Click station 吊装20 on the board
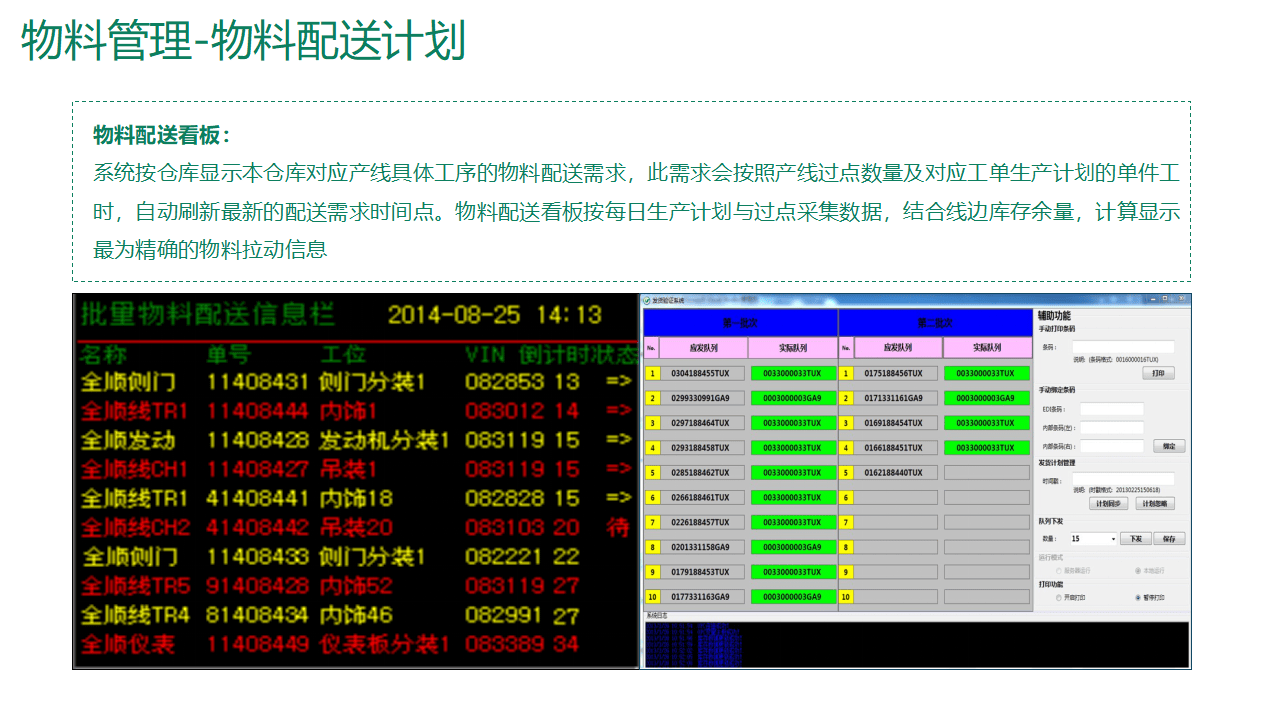The height and width of the screenshot is (720, 1280). 357,527
